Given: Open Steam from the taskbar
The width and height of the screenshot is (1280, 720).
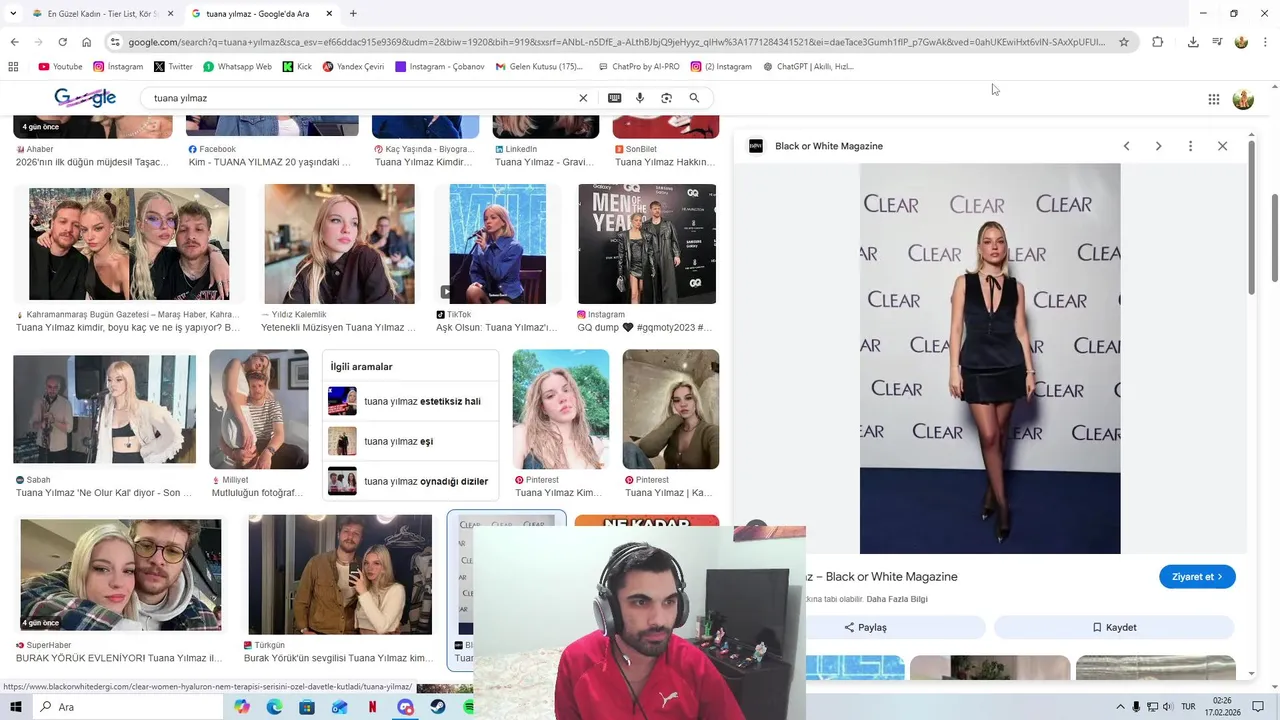Looking at the screenshot, I should [438, 707].
